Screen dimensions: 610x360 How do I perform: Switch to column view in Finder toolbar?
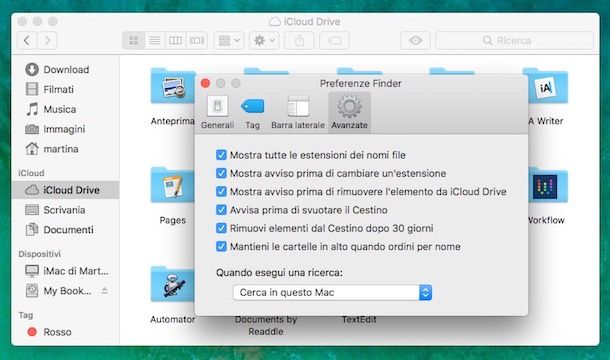coord(175,40)
